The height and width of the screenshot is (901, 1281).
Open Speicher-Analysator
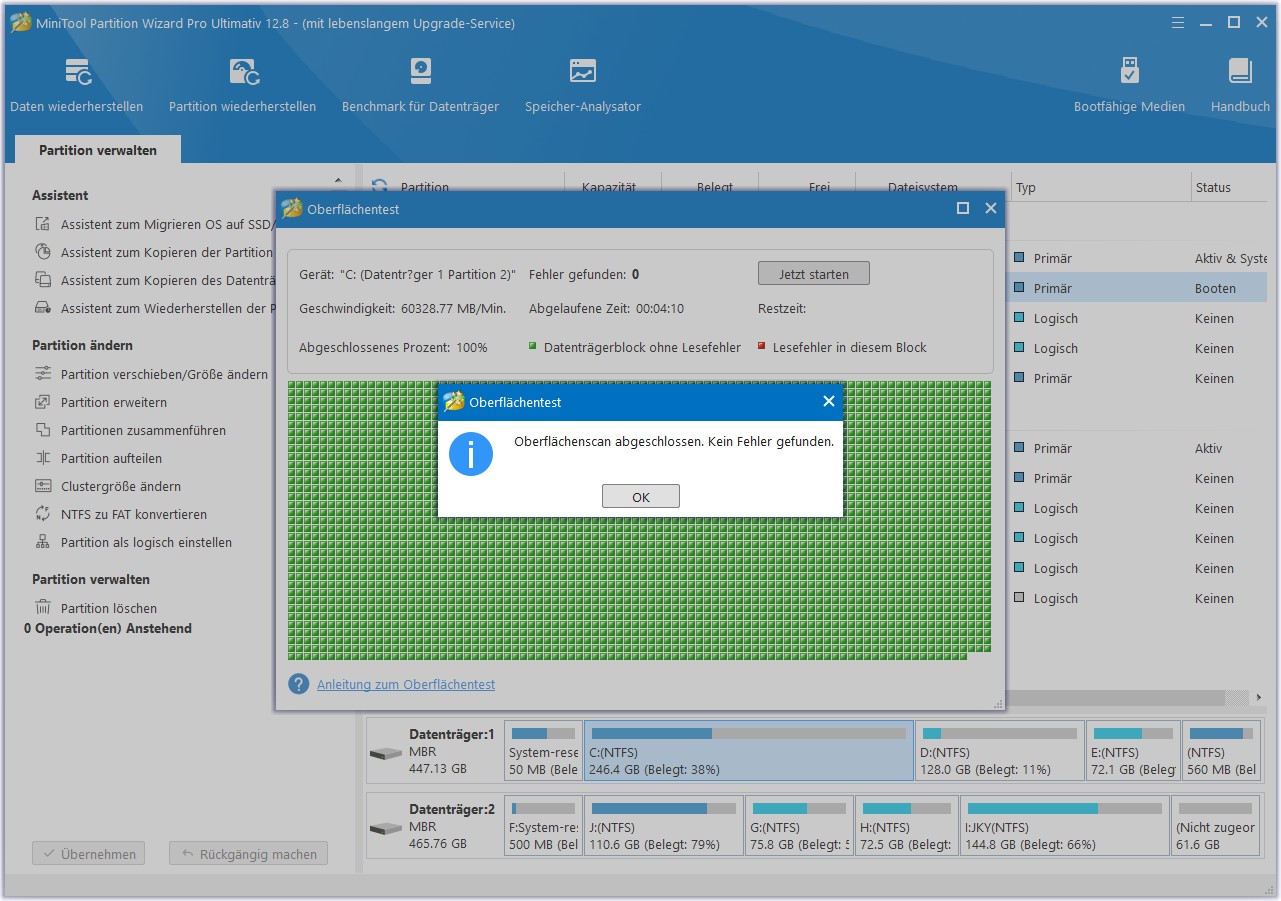(x=583, y=85)
